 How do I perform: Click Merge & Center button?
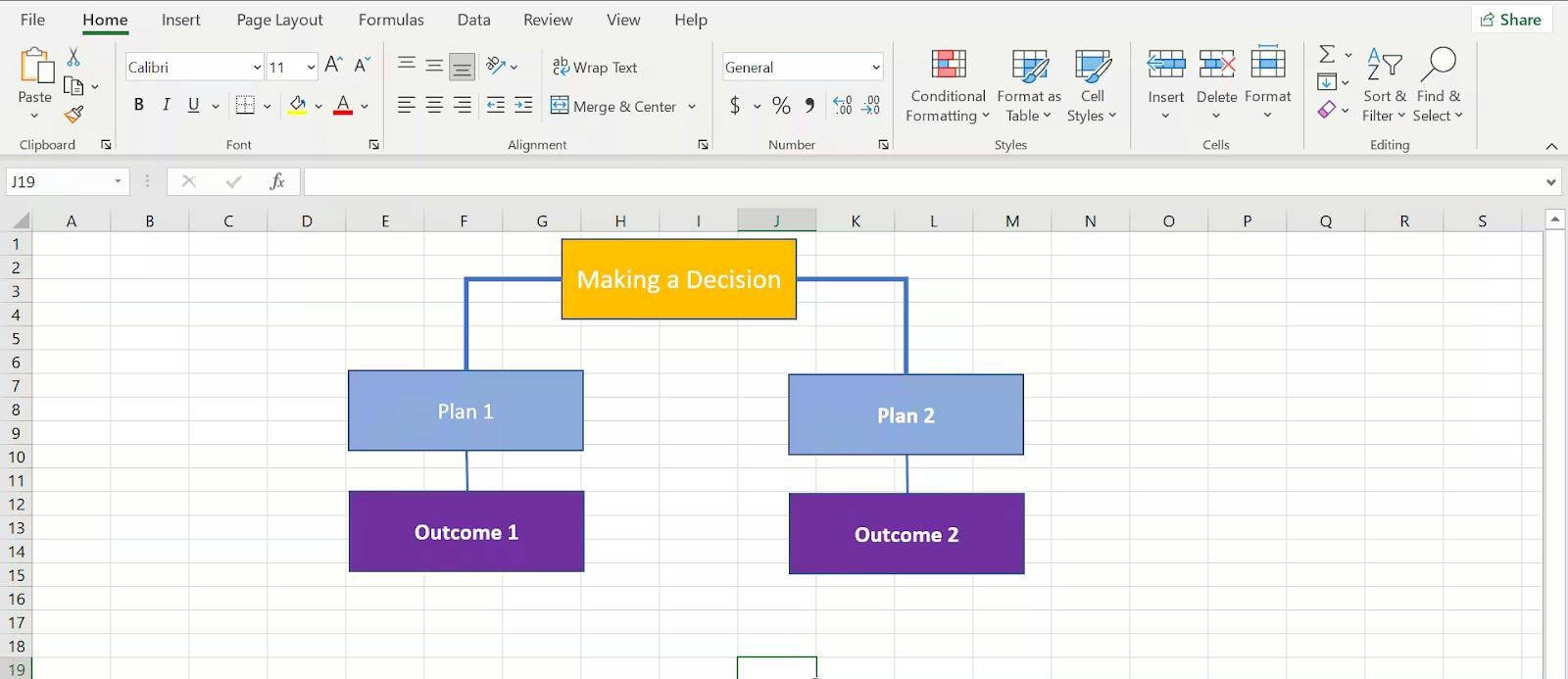pos(613,106)
